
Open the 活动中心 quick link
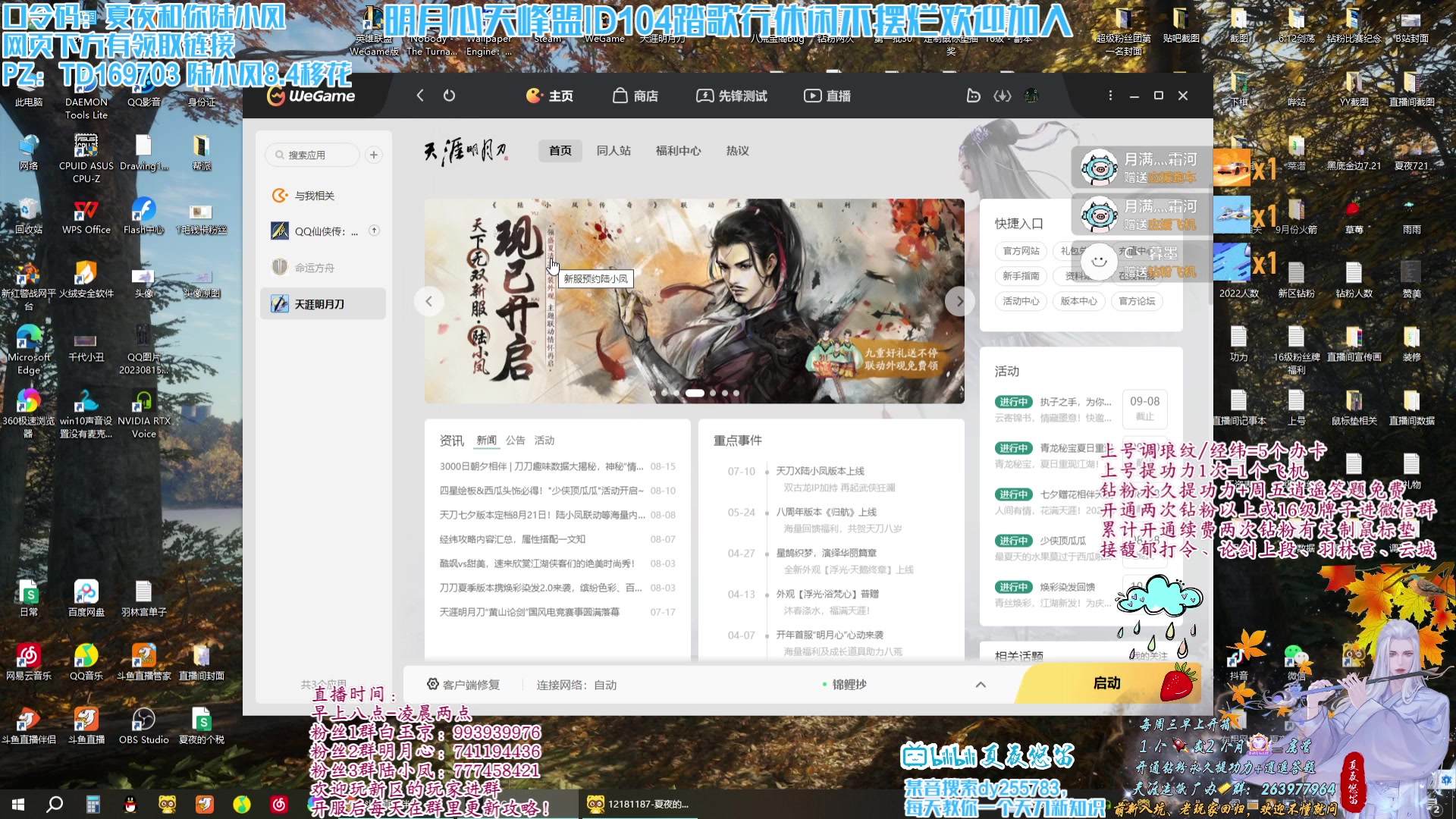(1021, 301)
